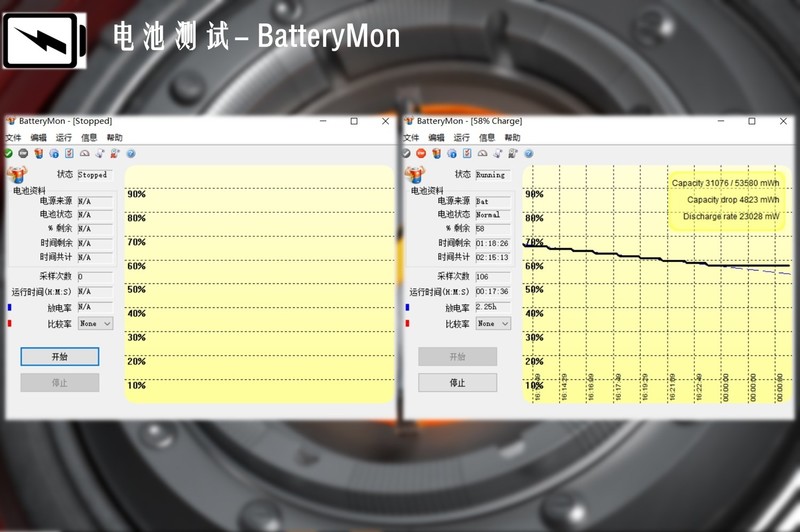Click dark configuration icon in 58% Charge window
Viewport: 800px width, 532px height.
pos(513,153)
